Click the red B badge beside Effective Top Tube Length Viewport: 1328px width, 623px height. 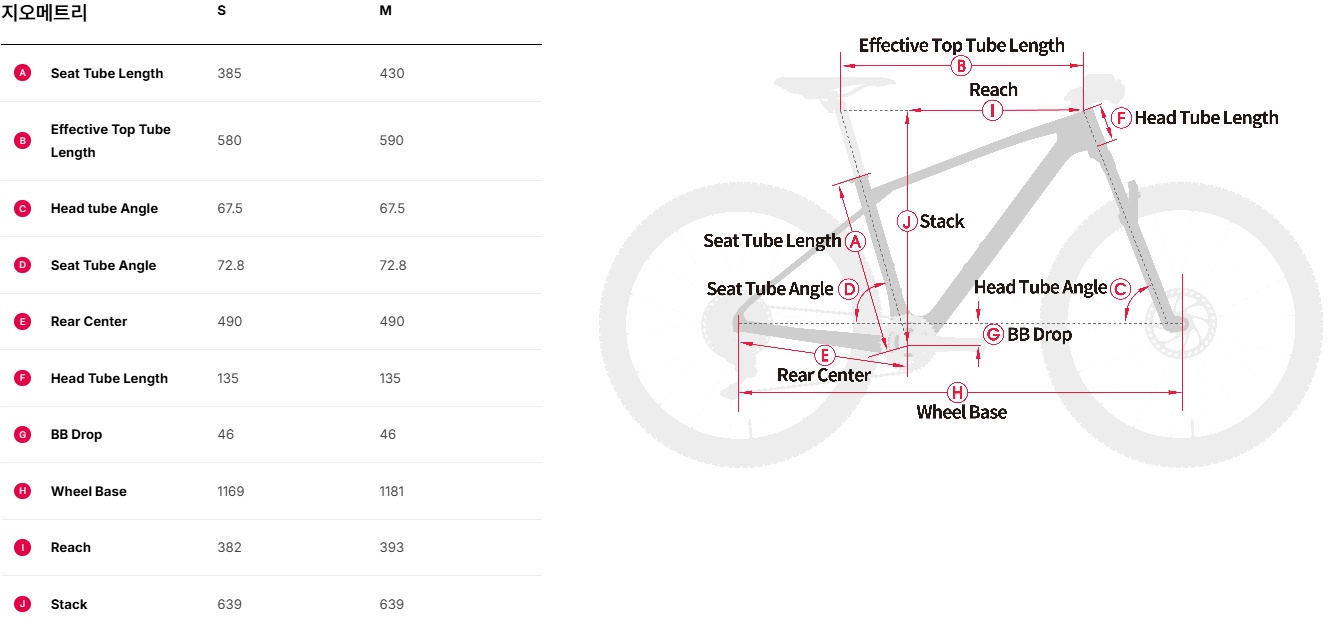tap(23, 141)
